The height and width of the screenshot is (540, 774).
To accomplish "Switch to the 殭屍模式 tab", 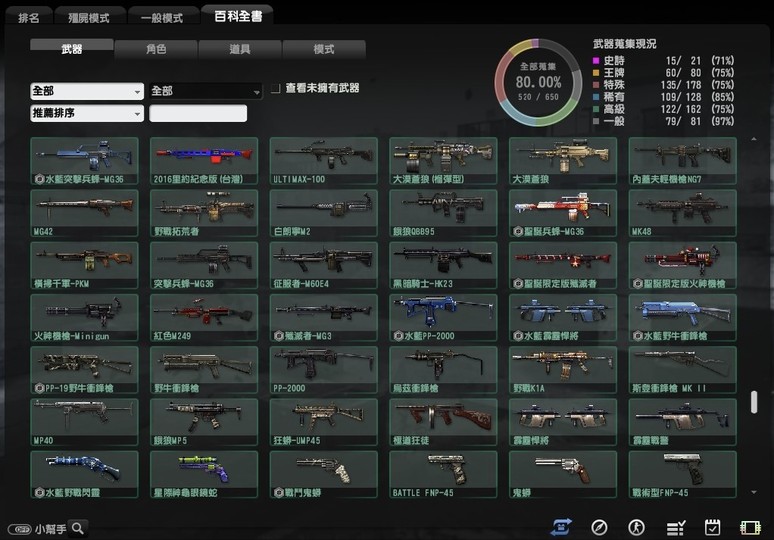I will tap(89, 18).
